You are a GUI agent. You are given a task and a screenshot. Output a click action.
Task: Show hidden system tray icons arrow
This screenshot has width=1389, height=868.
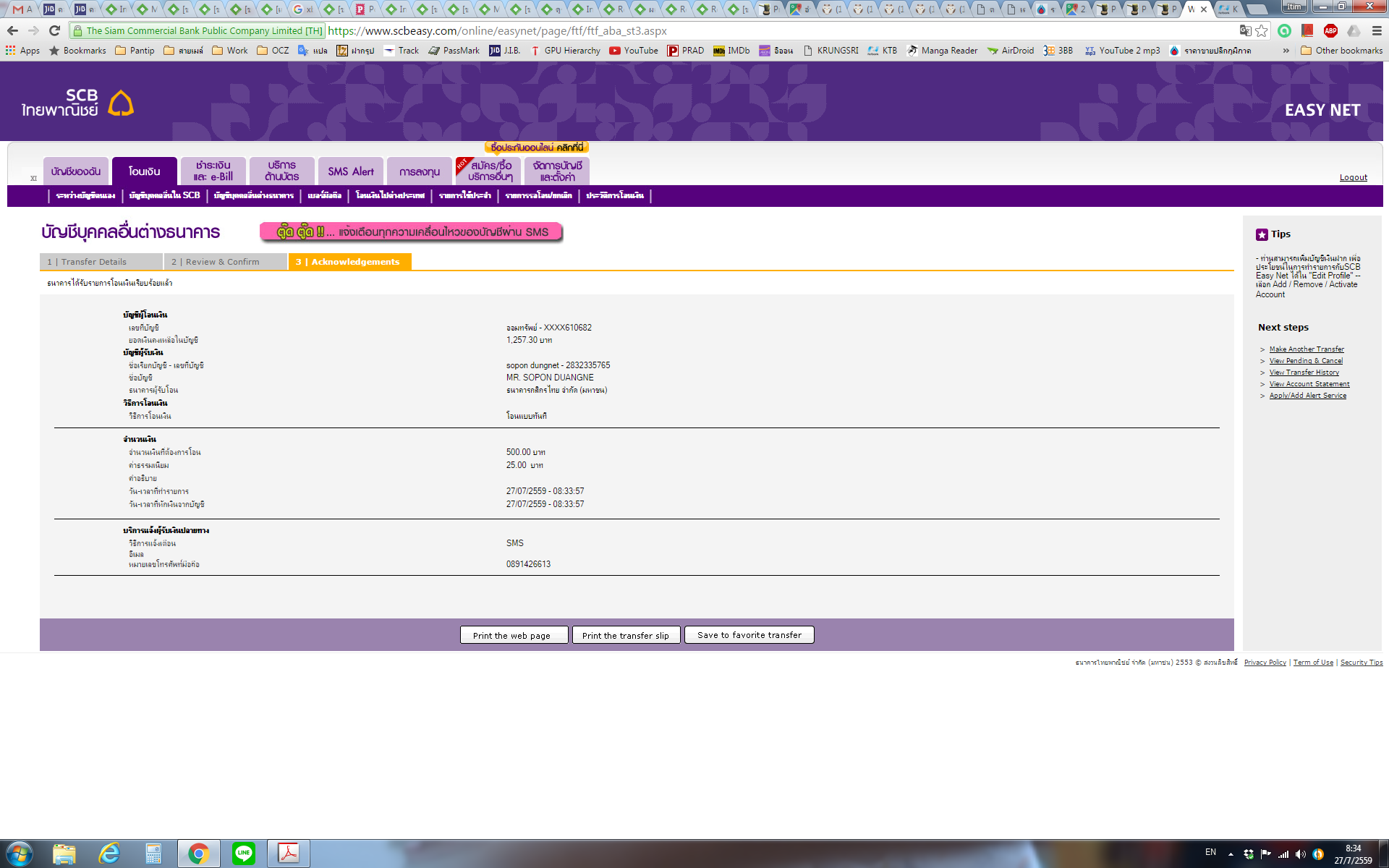1231,854
